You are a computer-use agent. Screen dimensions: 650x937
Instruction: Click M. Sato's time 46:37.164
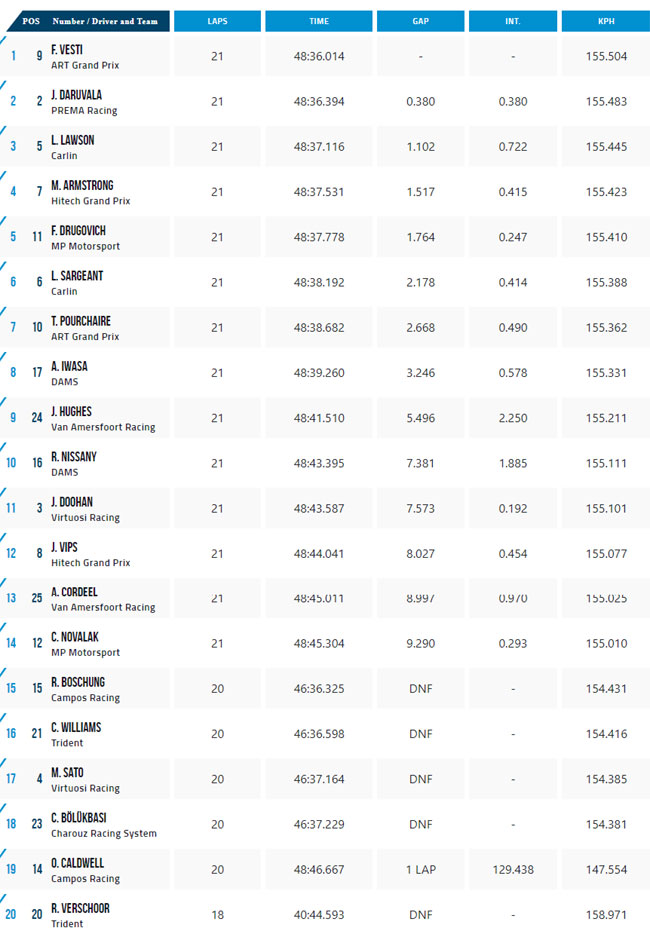pos(318,779)
